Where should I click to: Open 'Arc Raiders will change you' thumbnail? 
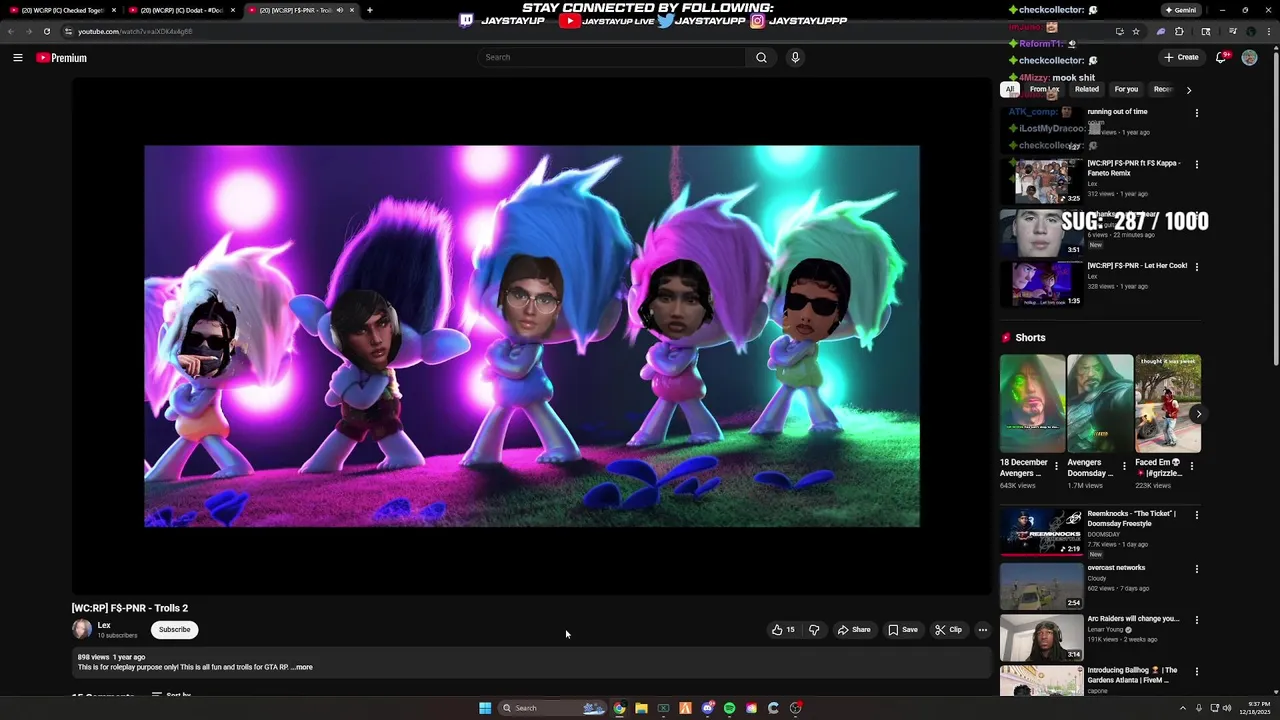tap(1041, 638)
